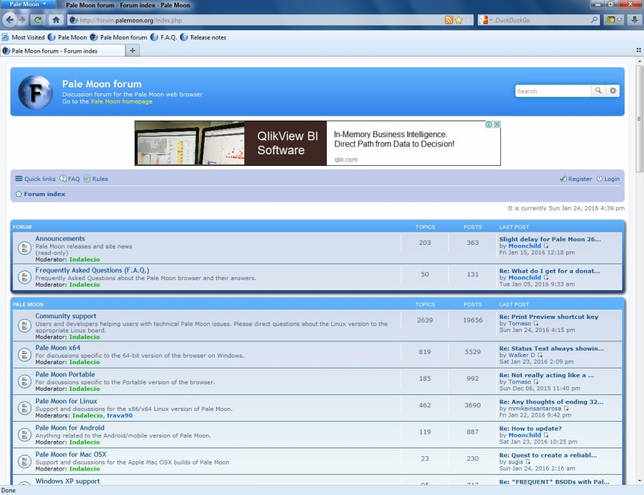This screenshot has height=495, width=644.
Task: Click the Pale Moon x64 forum status icon
Action: click(x=24, y=355)
